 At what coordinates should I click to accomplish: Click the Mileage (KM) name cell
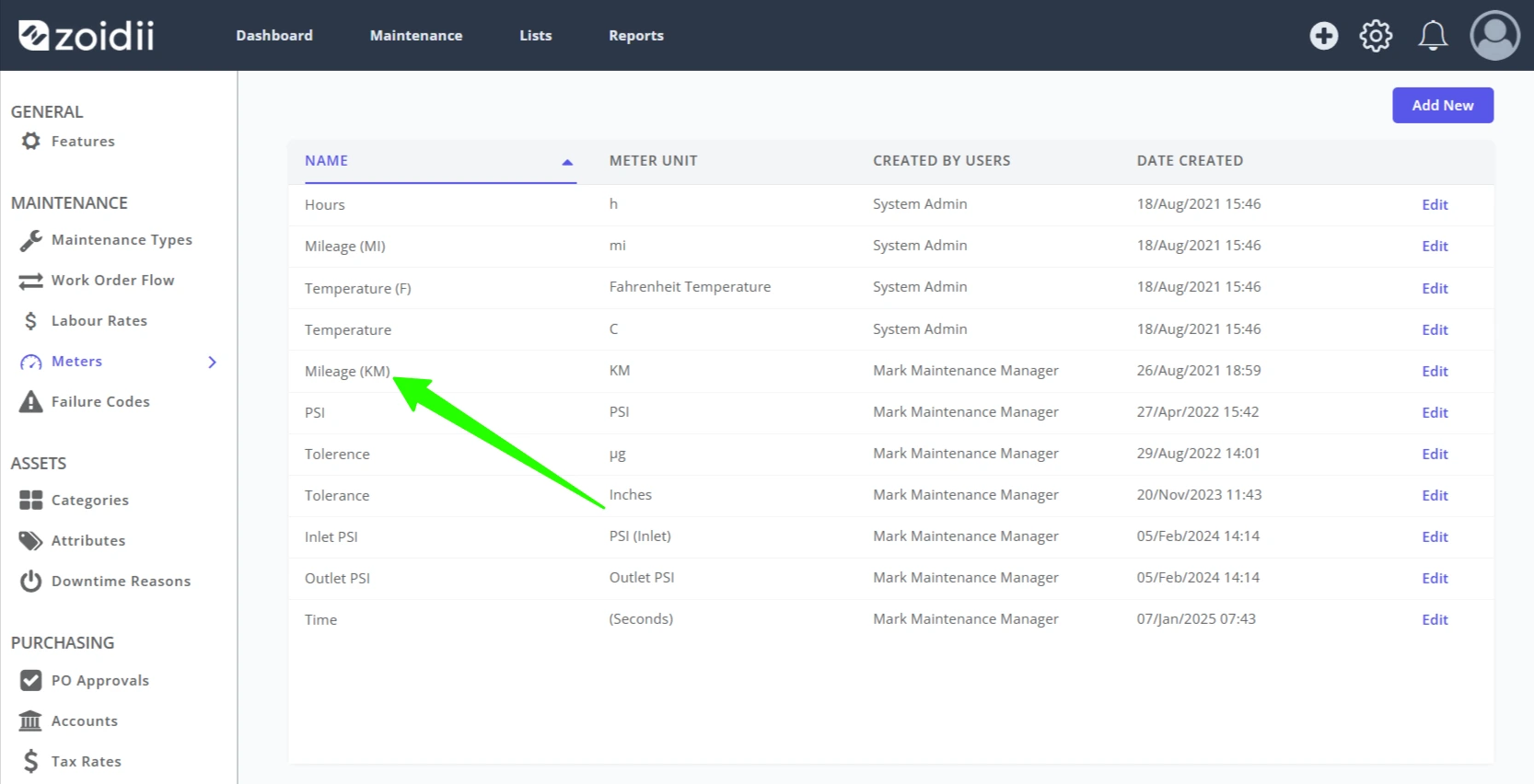[347, 372]
